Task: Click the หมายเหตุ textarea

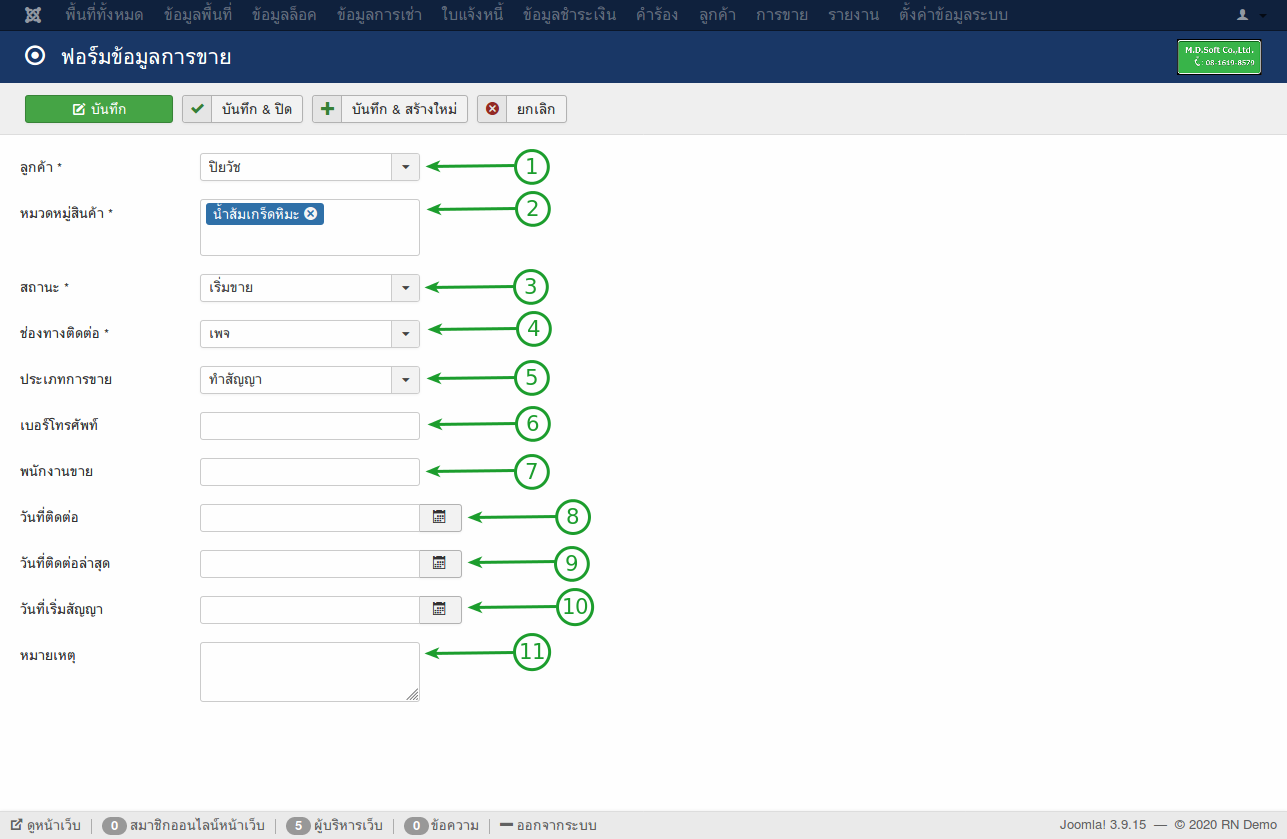Action: click(x=310, y=672)
